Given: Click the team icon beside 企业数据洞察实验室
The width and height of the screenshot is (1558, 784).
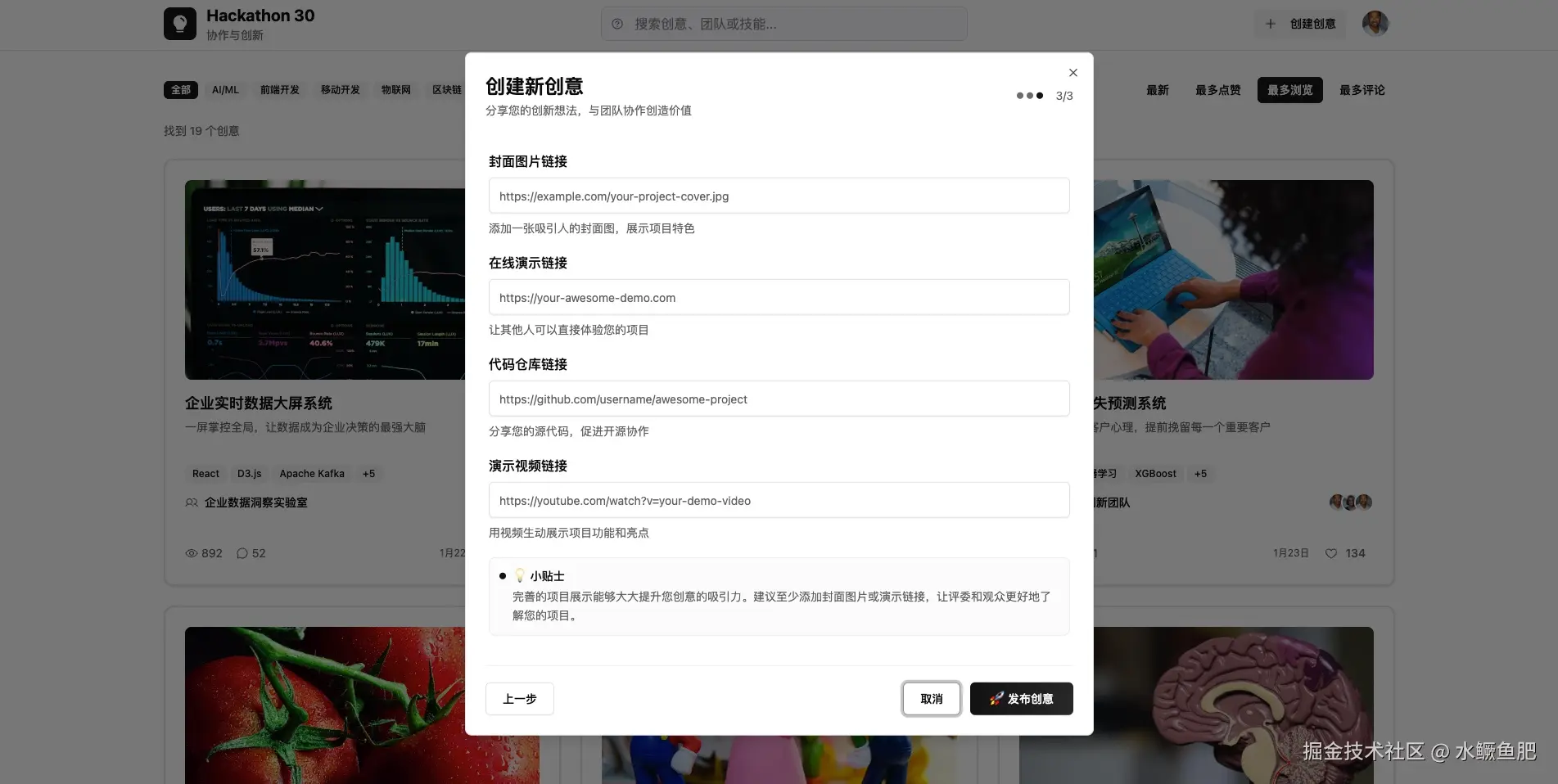Looking at the screenshot, I should click(191, 502).
